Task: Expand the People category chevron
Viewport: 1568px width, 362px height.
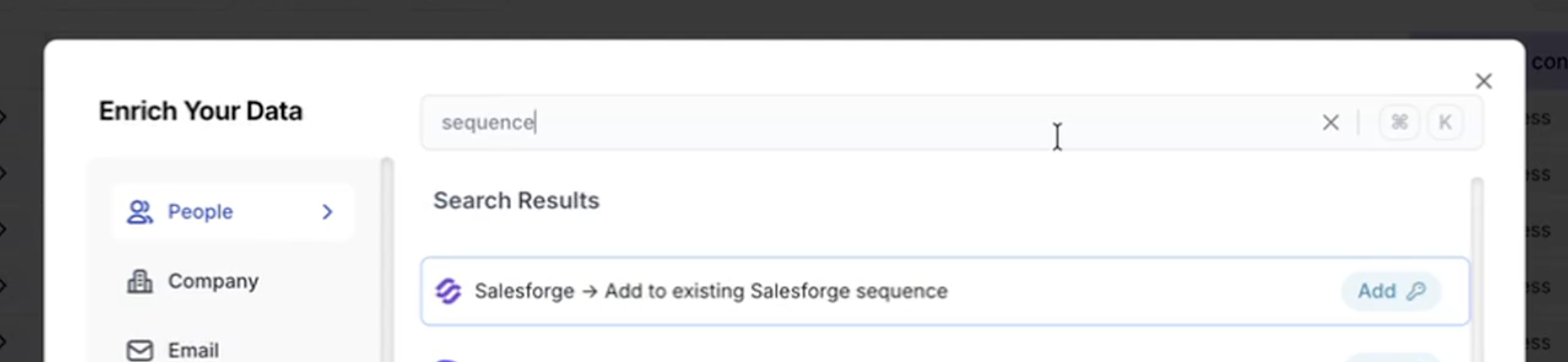Action: [328, 212]
